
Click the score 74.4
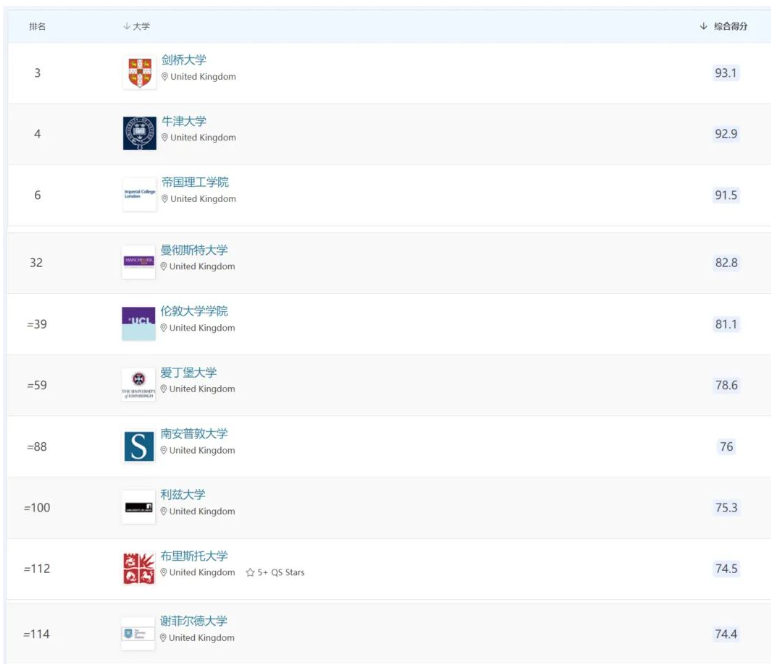(726, 634)
